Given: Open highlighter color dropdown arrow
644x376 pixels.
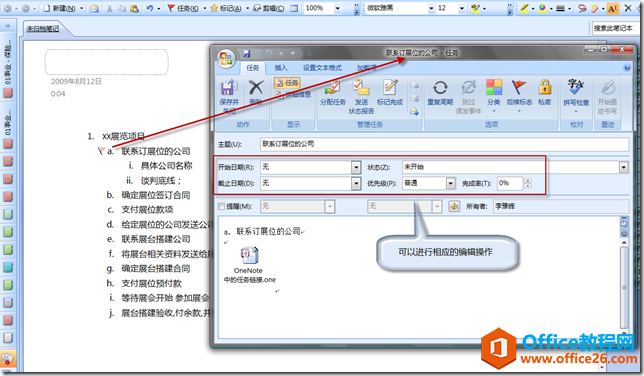Looking at the screenshot, I should 533,8.
